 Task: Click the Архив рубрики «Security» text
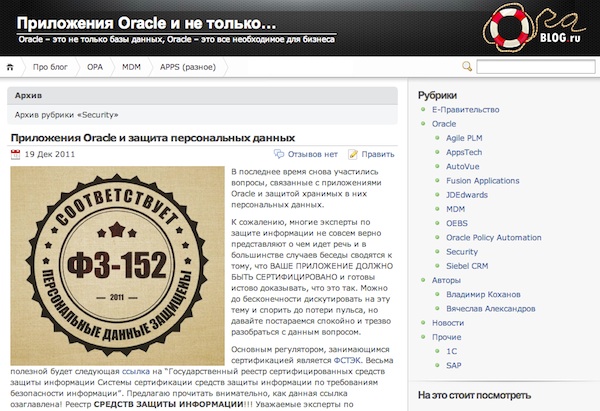[x=66, y=115]
